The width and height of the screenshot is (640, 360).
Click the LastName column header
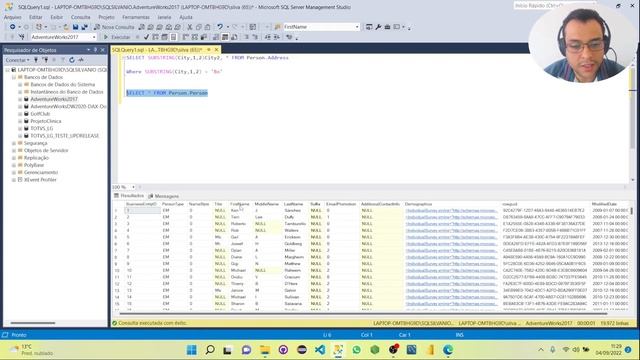point(293,204)
